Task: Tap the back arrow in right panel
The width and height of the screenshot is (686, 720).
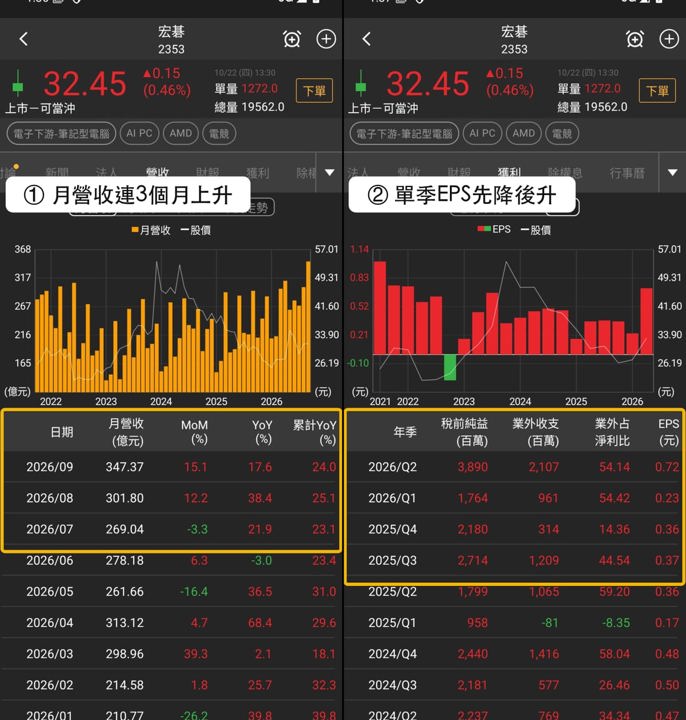Action: [x=366, y=39]
